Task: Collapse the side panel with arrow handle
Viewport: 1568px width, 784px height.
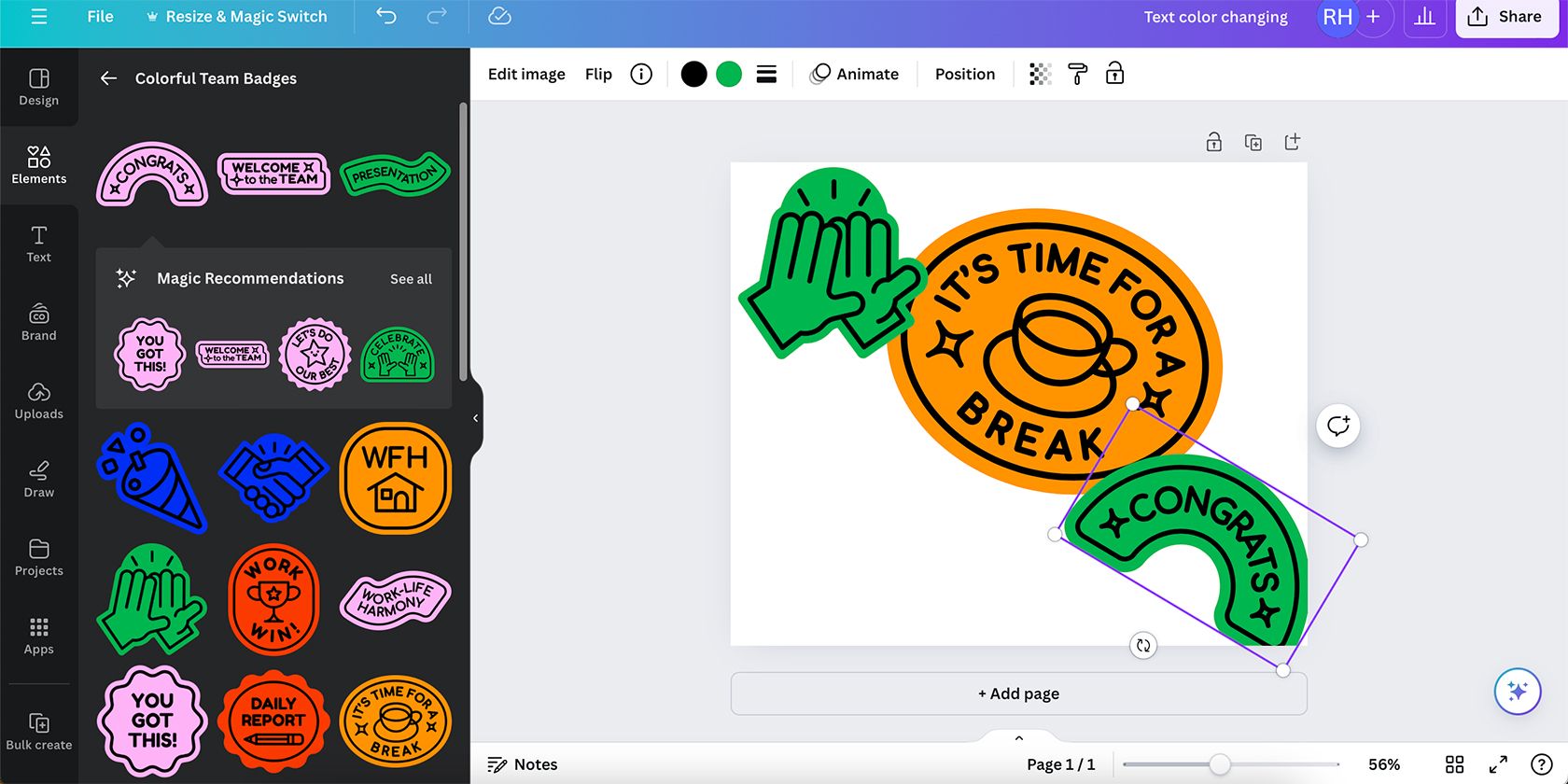Action: [x=476, y=418]
